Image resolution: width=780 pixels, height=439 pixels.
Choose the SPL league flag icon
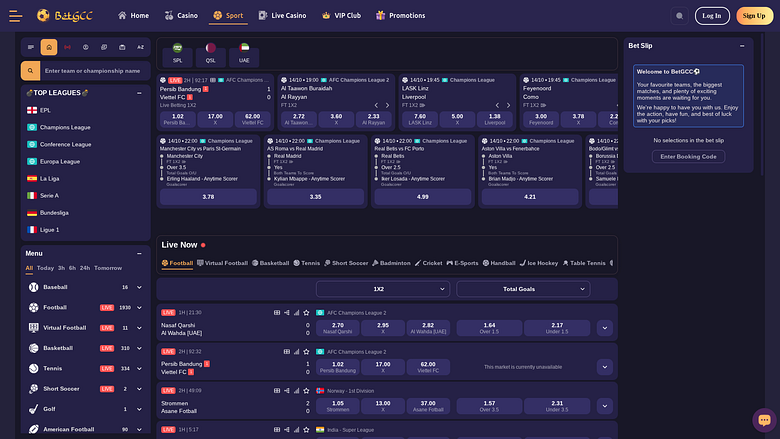tap(178, 53)
